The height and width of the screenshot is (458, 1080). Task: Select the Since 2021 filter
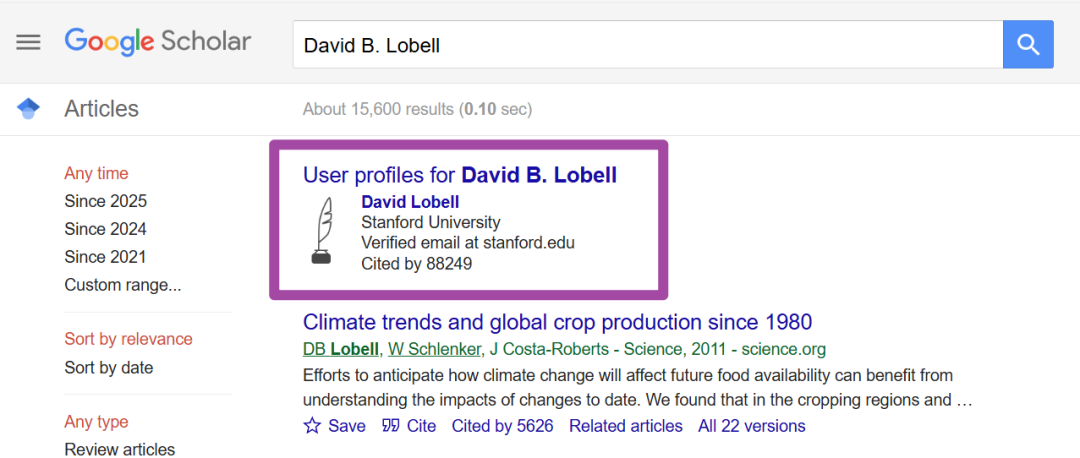105,257
